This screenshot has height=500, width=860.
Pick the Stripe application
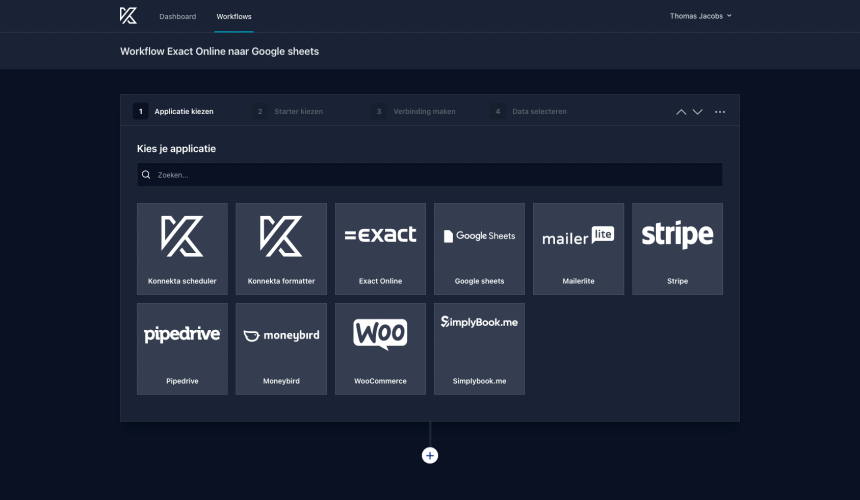tap(677, 249)
